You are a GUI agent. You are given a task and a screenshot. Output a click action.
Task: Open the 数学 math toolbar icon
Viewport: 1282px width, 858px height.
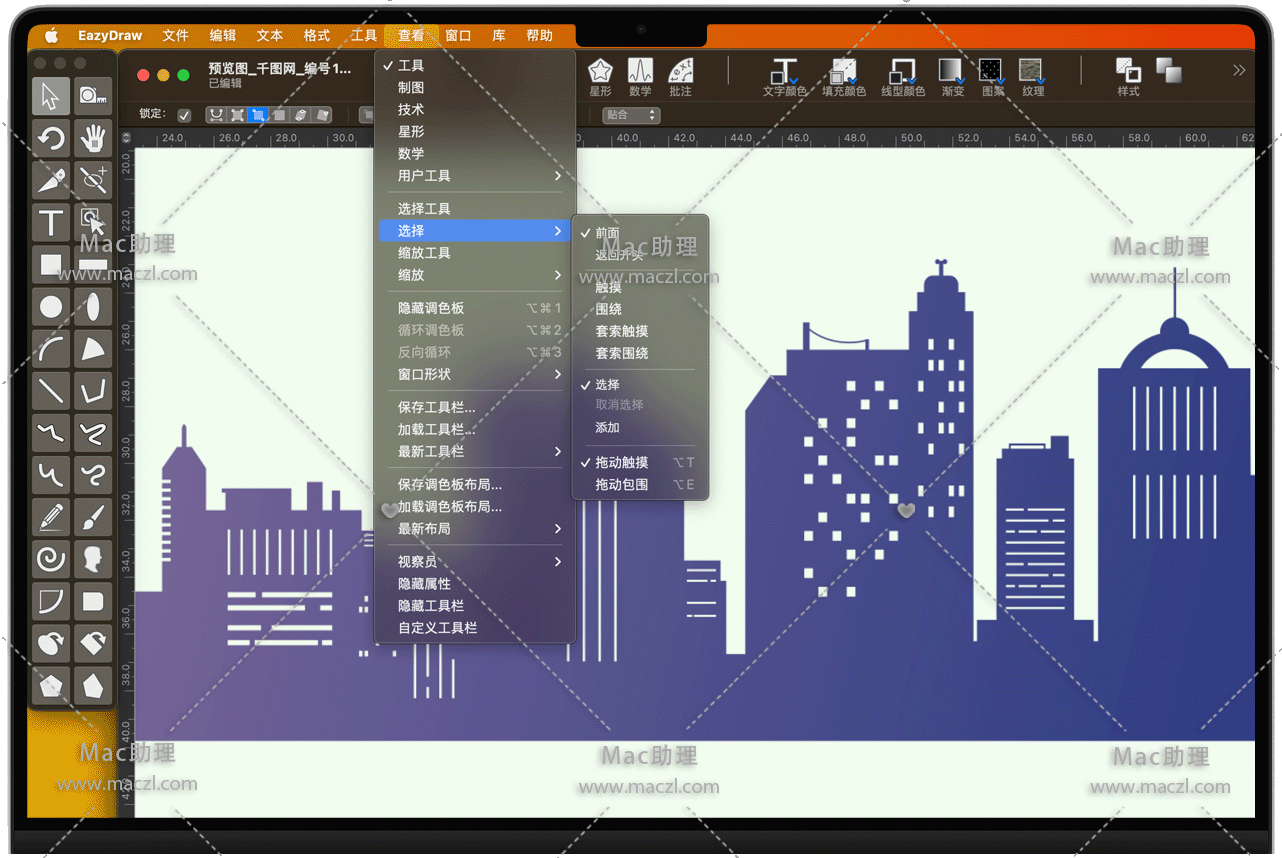640,77
